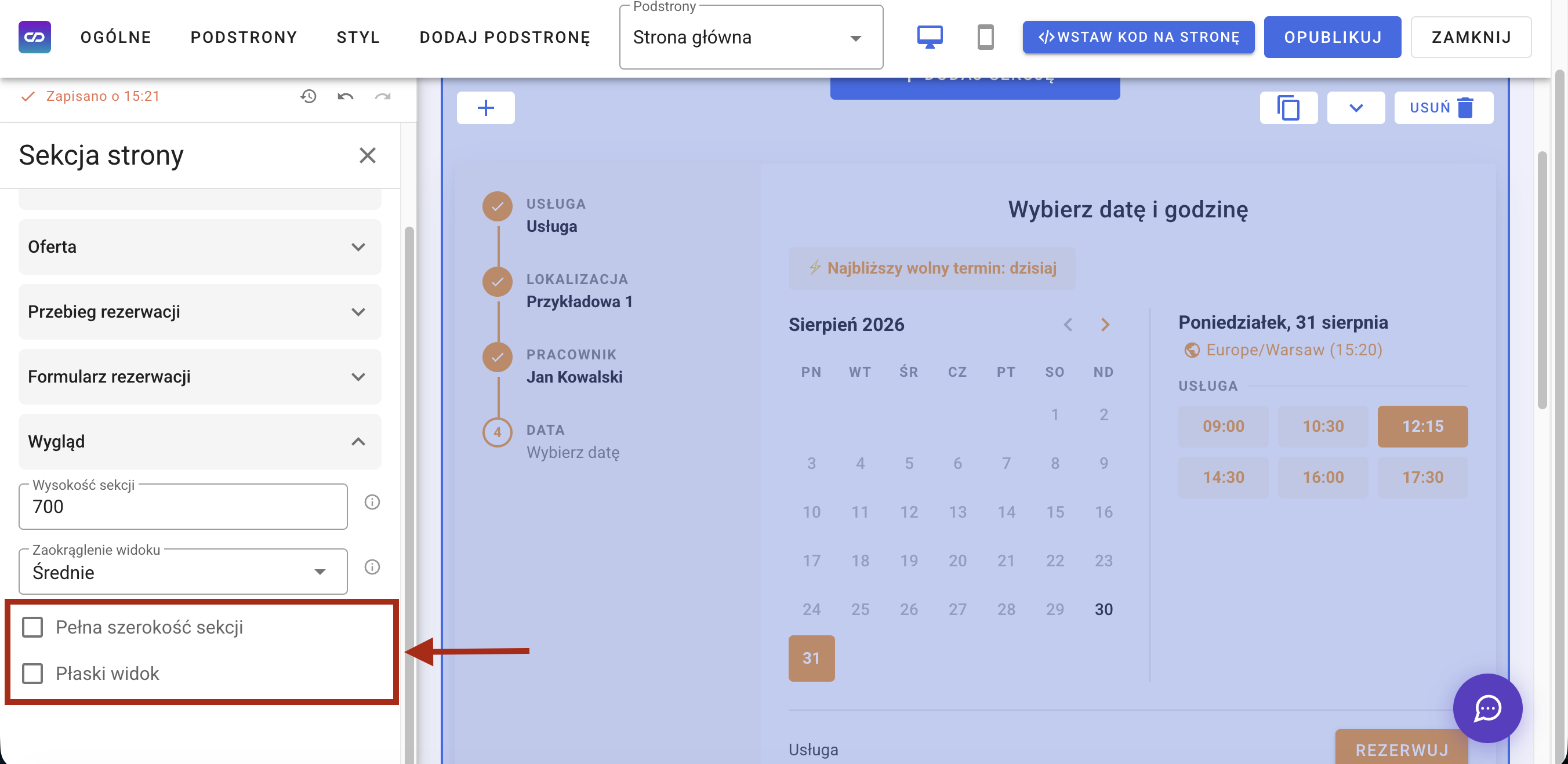Expand the Oferta section

199,247
